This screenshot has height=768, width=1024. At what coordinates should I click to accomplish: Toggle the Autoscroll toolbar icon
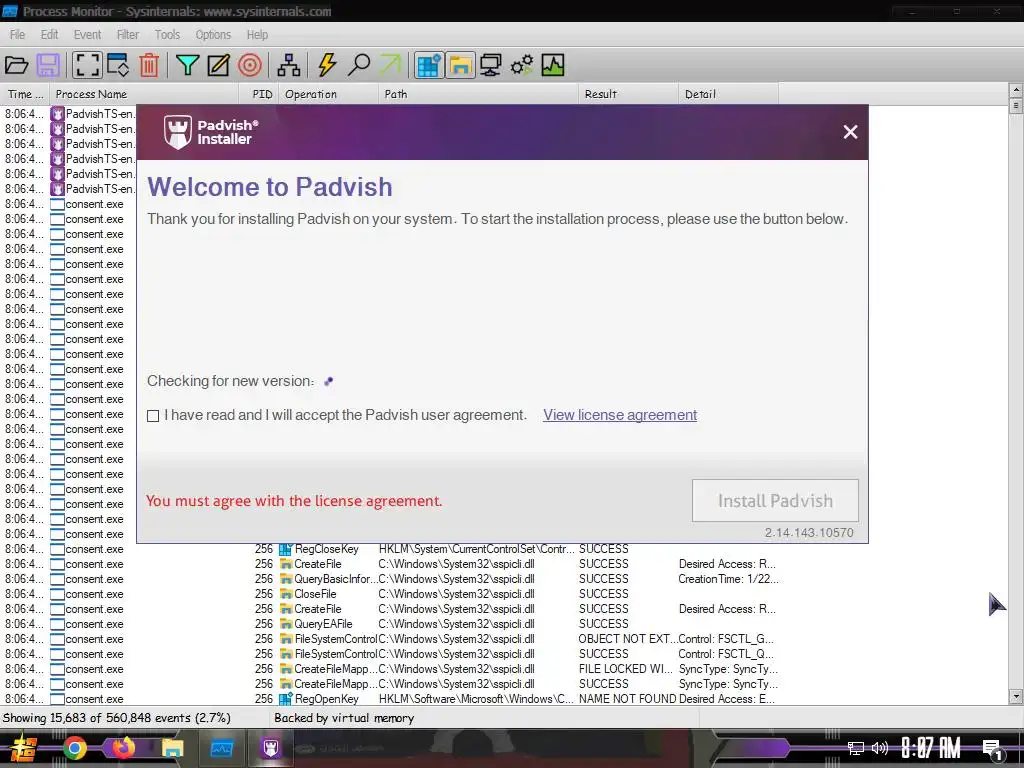(118, 65)
